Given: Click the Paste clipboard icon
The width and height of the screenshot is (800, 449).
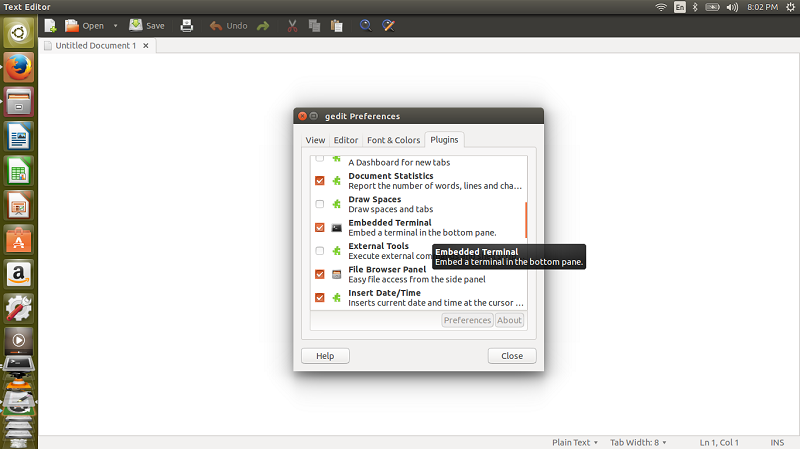Looking at the screenshot, I should point(337,26).
